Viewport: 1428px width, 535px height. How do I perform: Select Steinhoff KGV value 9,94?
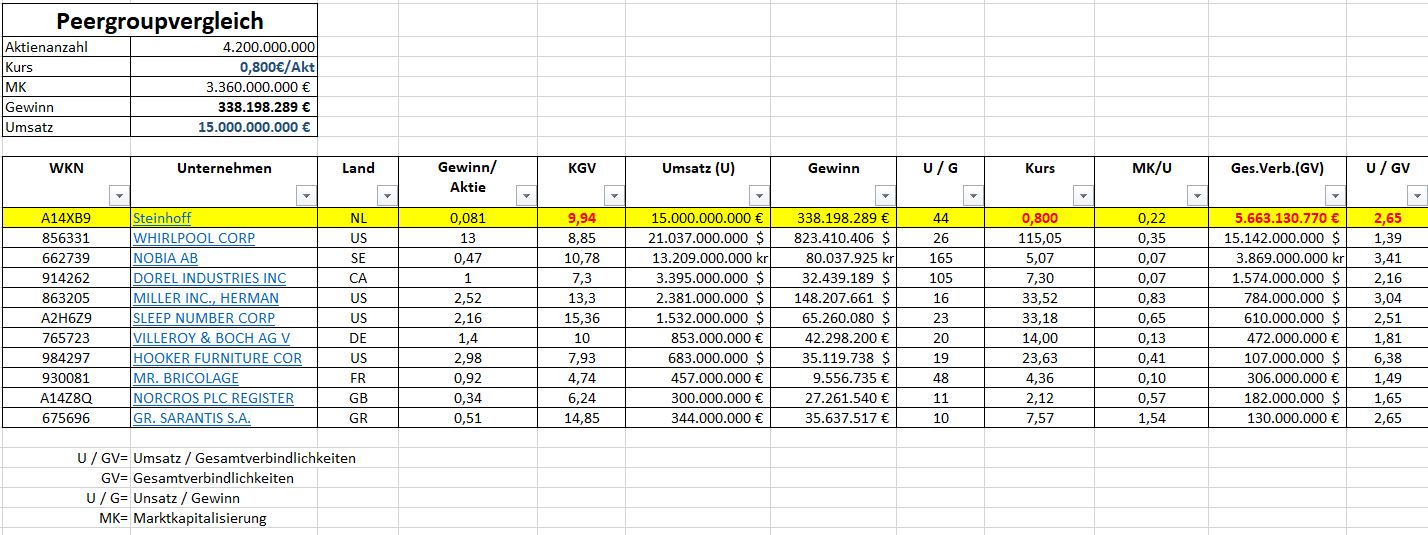[582, 218]
